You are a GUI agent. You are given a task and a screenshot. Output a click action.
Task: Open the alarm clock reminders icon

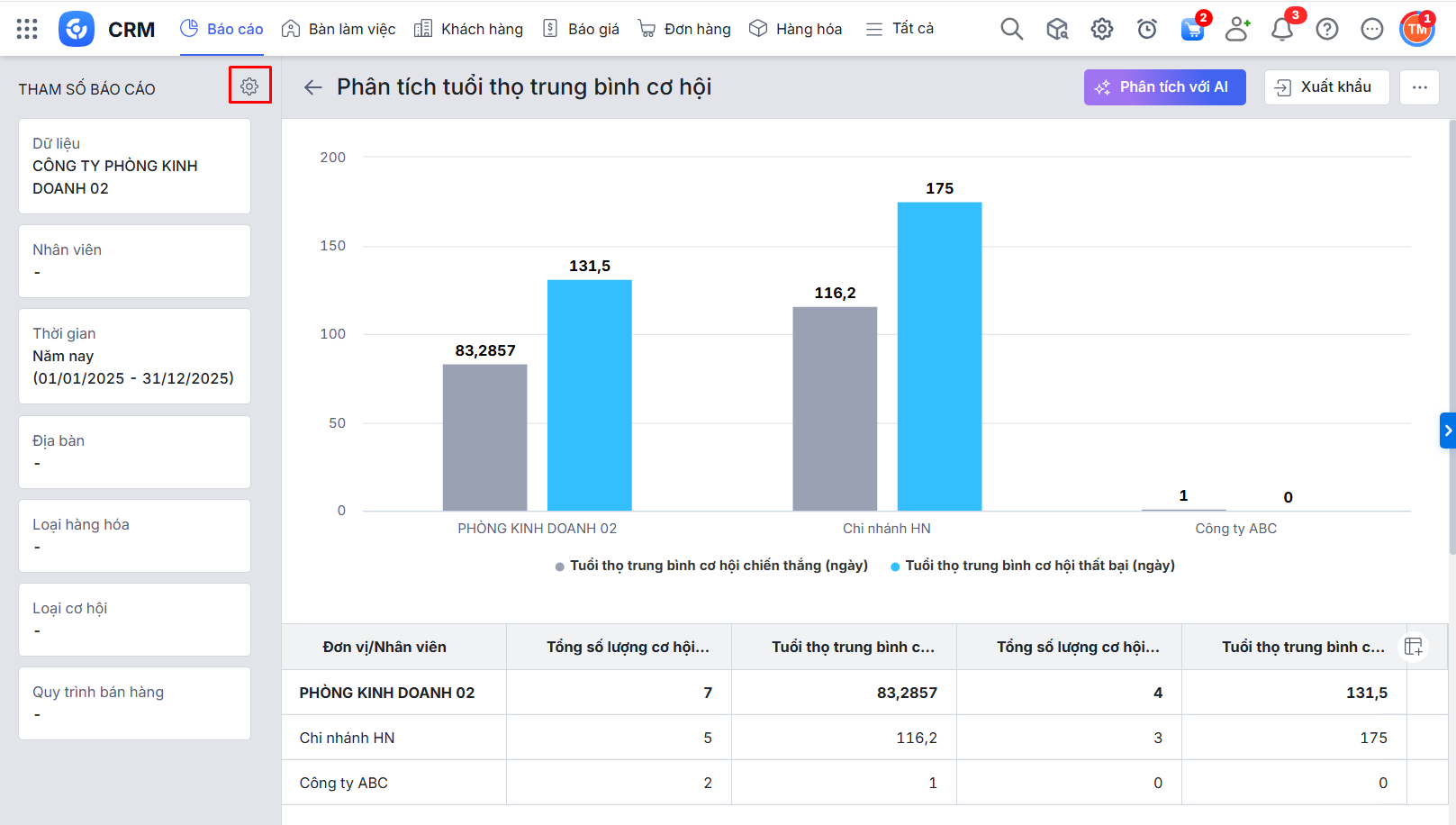tap(1146, 29)
